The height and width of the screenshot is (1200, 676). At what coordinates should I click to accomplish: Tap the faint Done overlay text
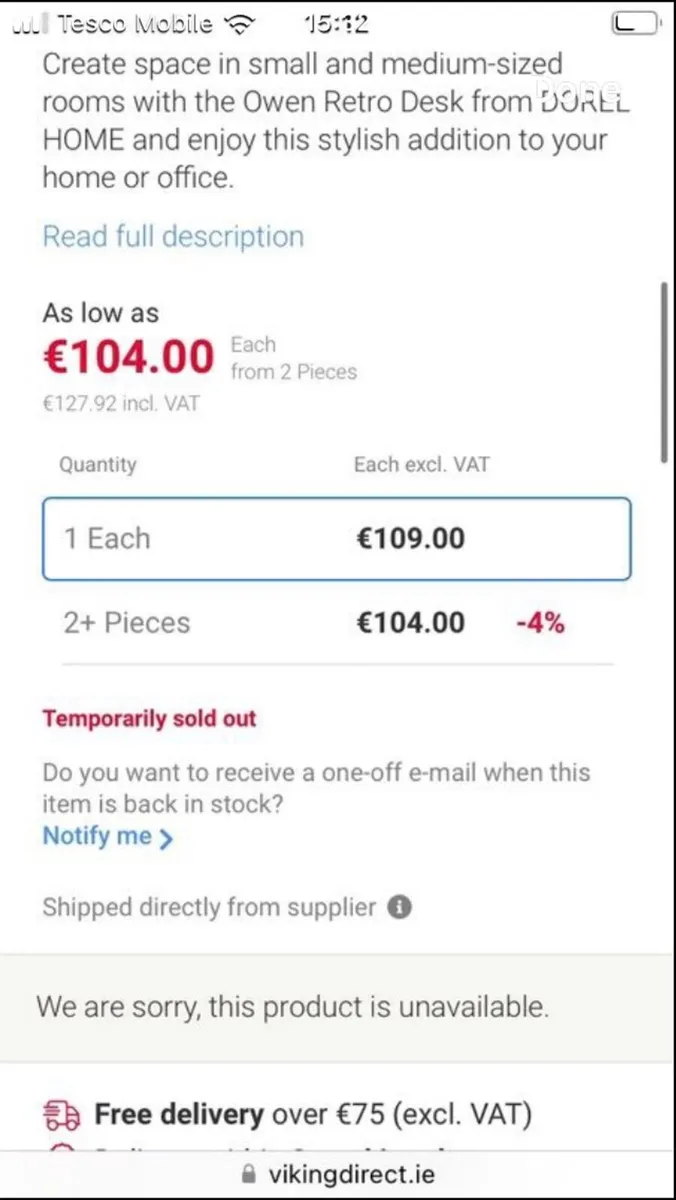click(578, 90)
